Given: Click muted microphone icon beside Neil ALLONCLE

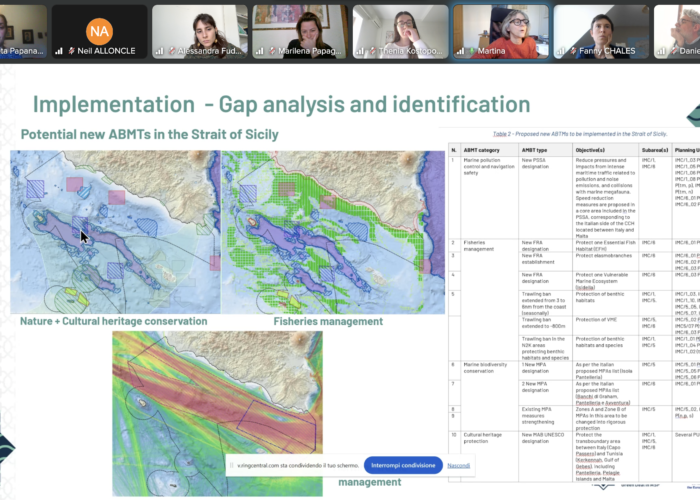Looking at the screenshot, I should tap(68, 50).
